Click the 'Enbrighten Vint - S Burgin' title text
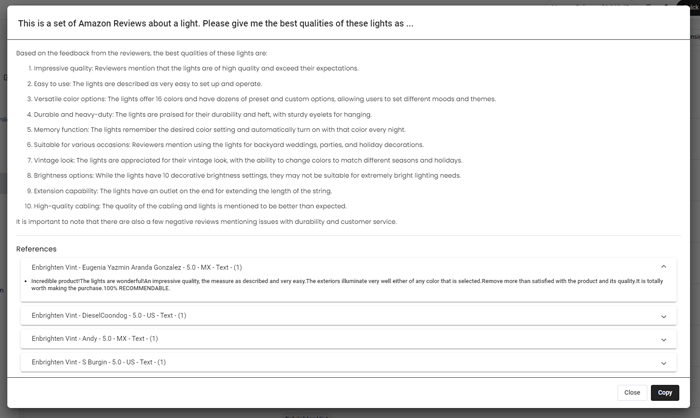The width and height of the screenshot is (700, 418). click(x=99, y=362)
